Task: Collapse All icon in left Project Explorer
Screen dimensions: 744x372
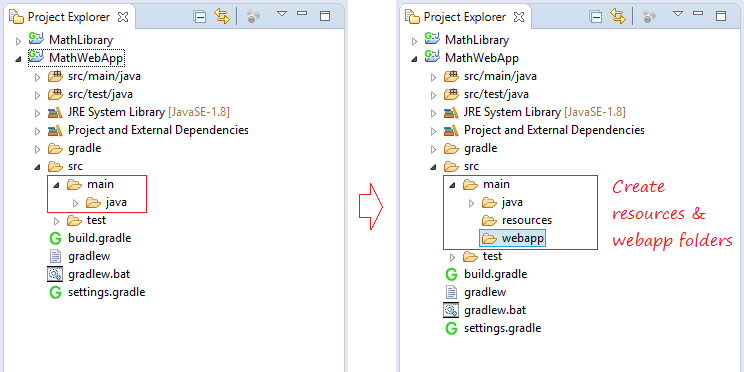Action: tap(200, 17)
